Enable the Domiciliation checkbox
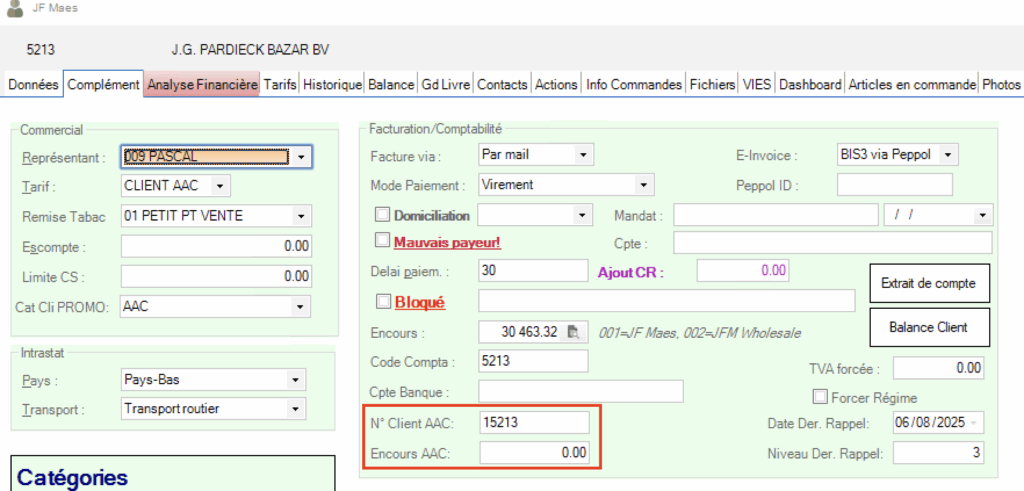 (382, 215)
